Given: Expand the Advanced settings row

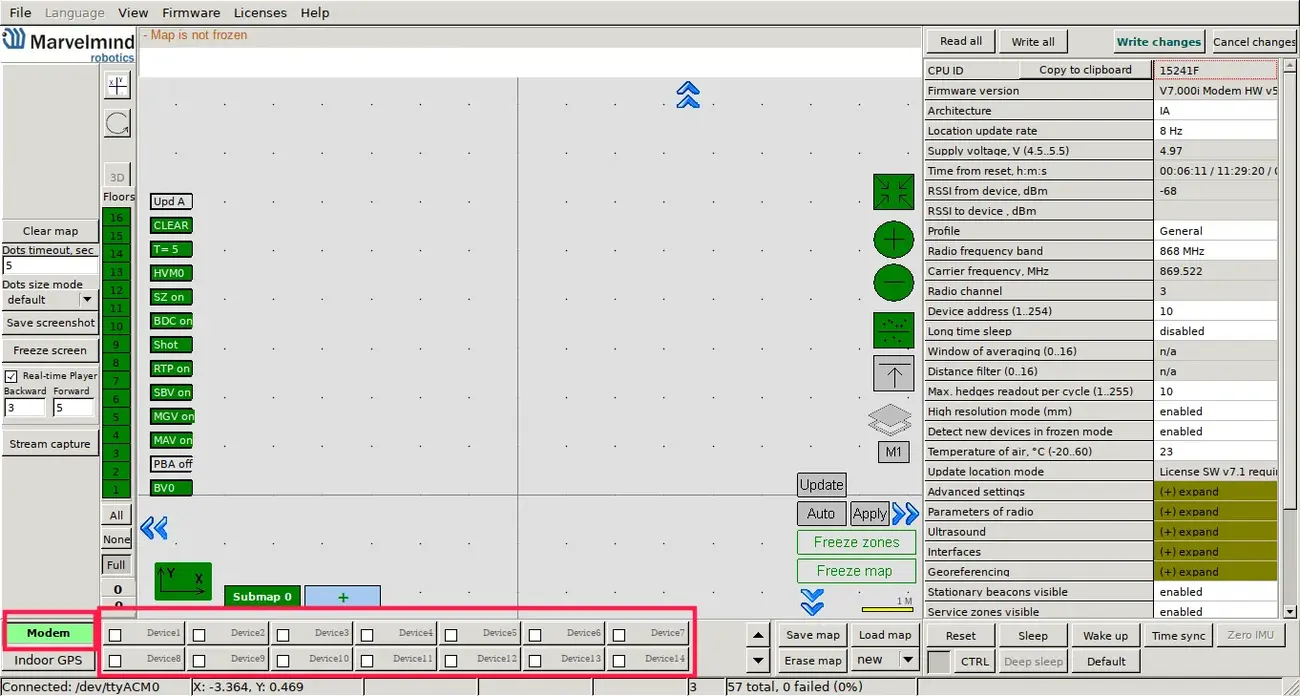Looking at the screenshot, I should pos(1215,492).
